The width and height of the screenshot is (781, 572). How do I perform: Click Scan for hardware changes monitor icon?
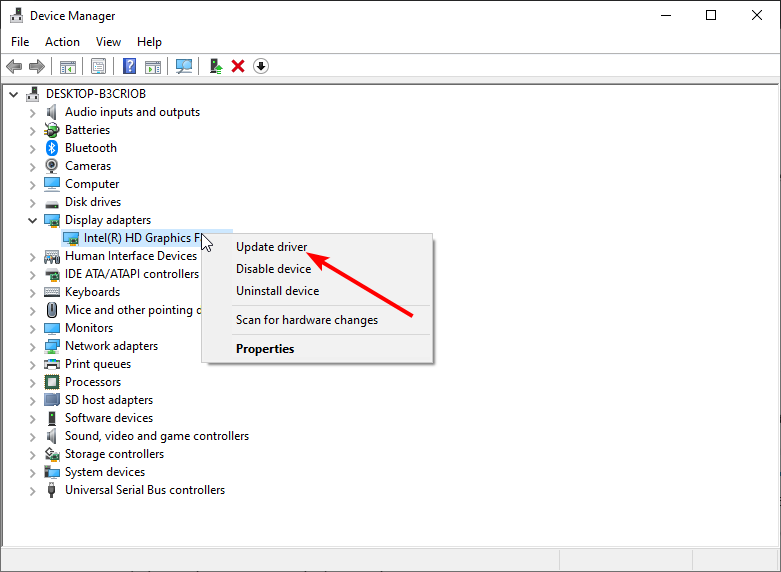pyautogui.click(x=184, y=66)
